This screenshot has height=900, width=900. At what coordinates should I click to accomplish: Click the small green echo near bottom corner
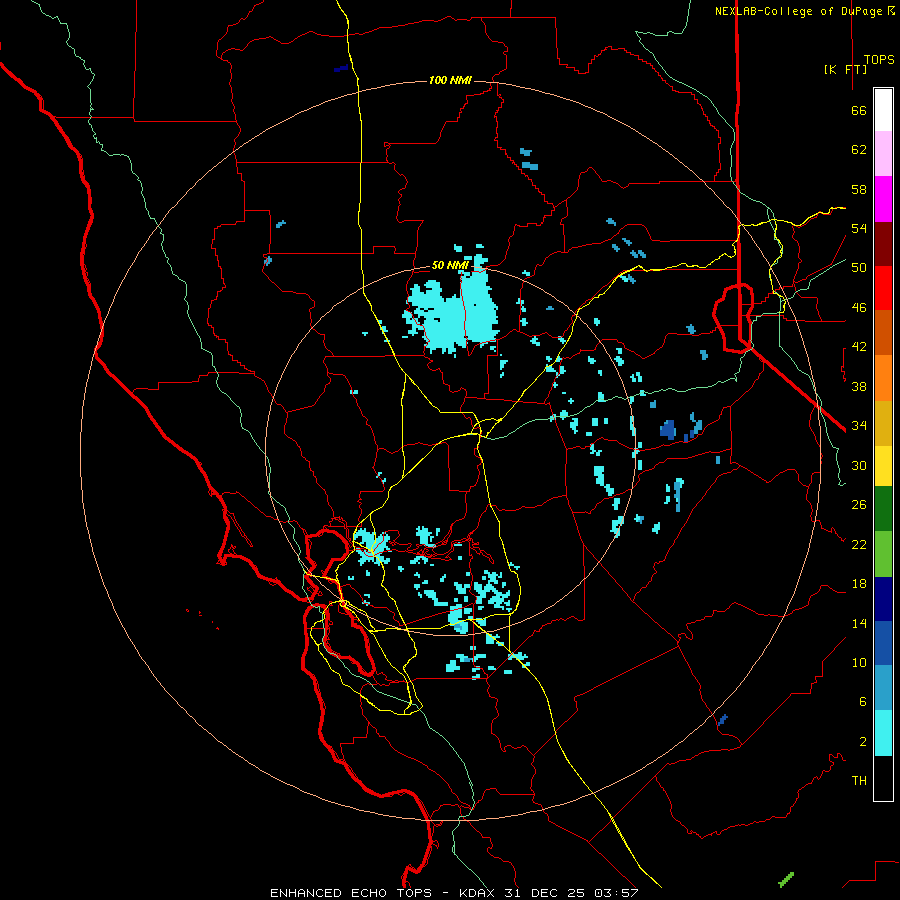[x=786, y=879]
